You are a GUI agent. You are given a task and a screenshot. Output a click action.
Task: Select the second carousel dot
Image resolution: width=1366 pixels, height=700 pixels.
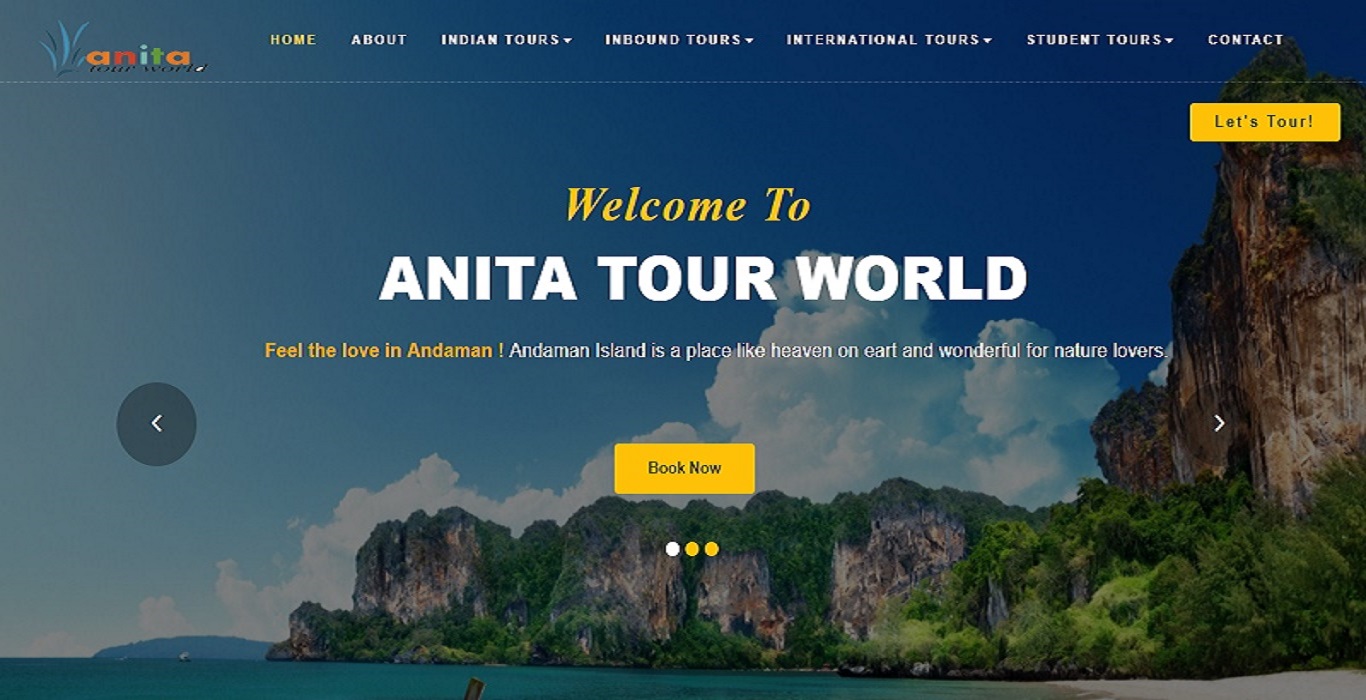point(692,549)
